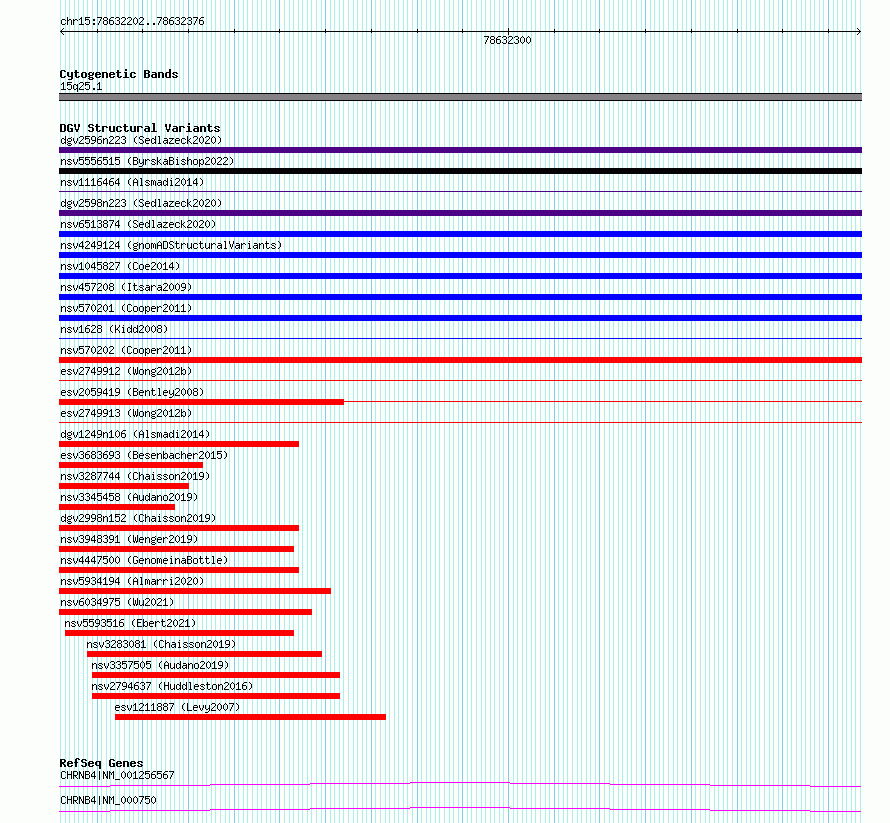
Task: Open variant nsv6513874 (Sedlazeck2020)
Action: click(138, 224)
